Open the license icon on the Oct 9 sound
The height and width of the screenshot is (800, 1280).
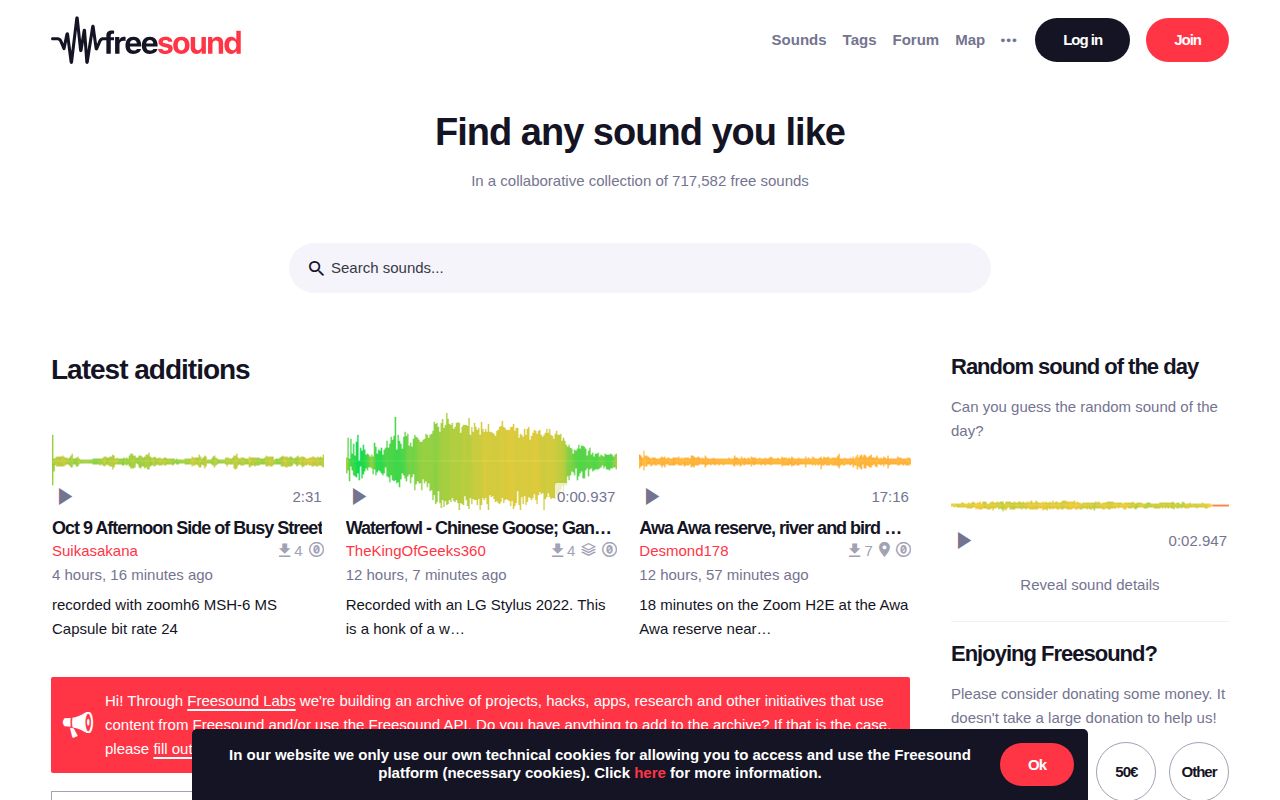pyautogui.click(x=317, y=549)
